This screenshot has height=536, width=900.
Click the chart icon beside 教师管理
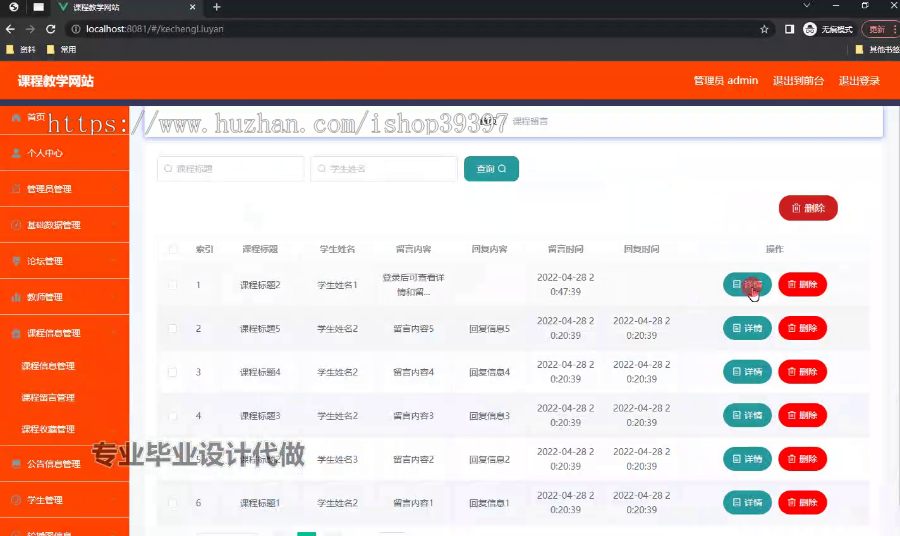click(16, 297)
